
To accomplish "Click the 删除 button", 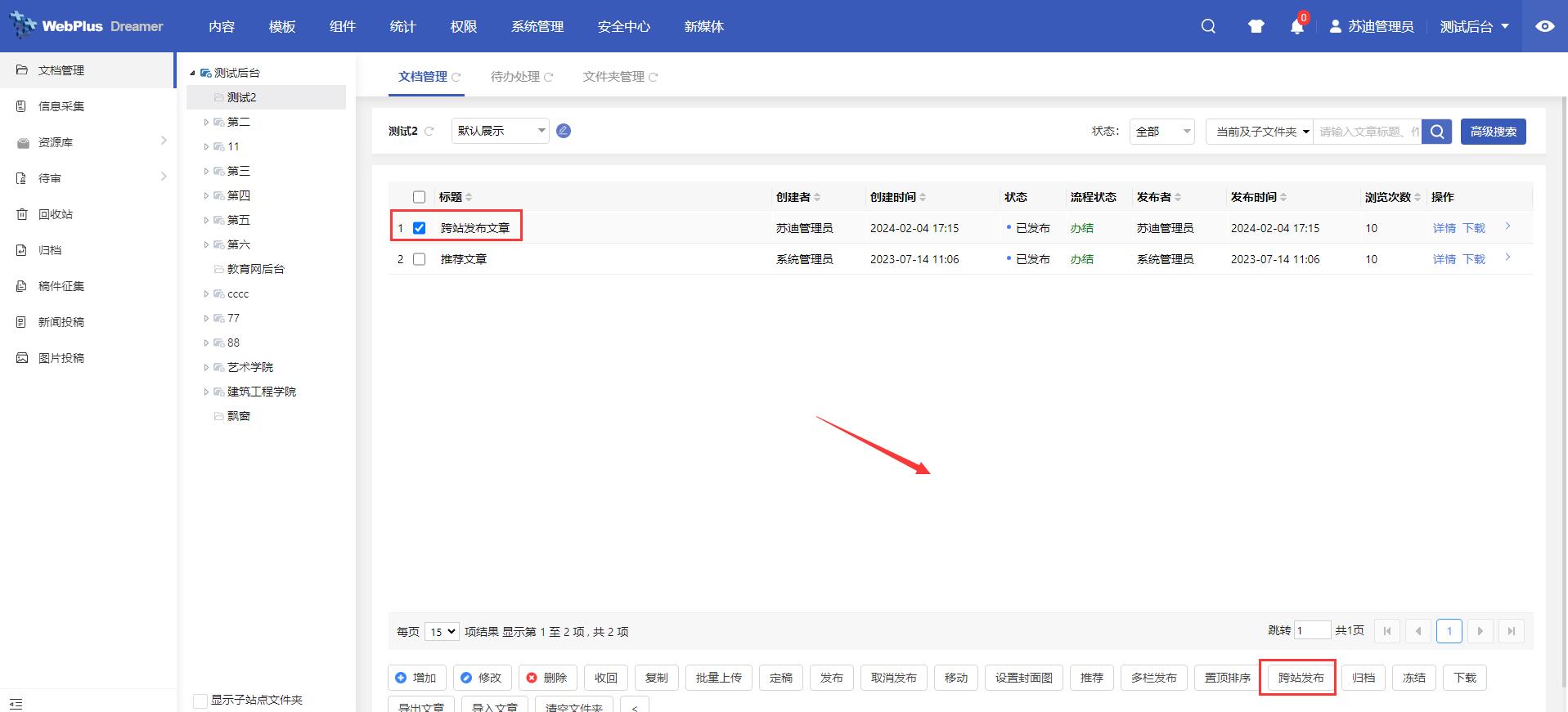I will pos(546,678).
